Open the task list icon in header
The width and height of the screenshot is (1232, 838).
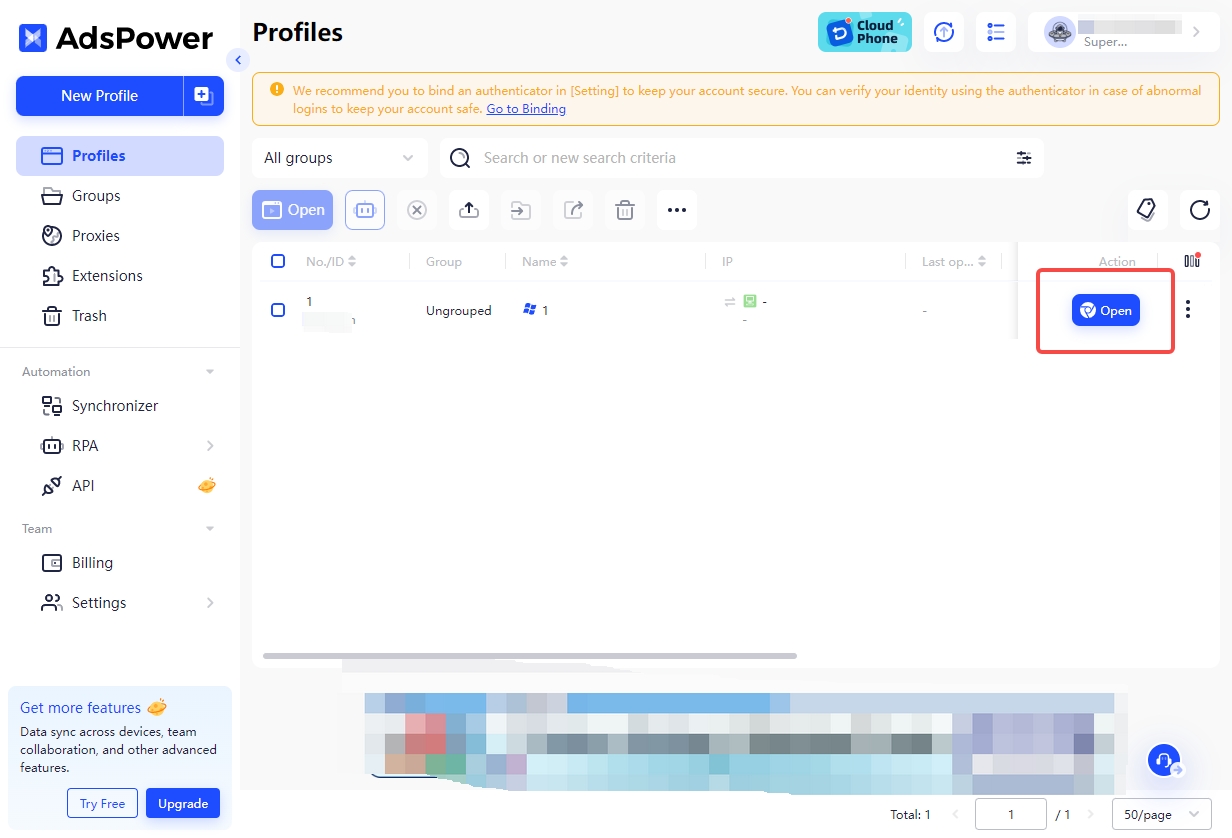pos(996,32)
